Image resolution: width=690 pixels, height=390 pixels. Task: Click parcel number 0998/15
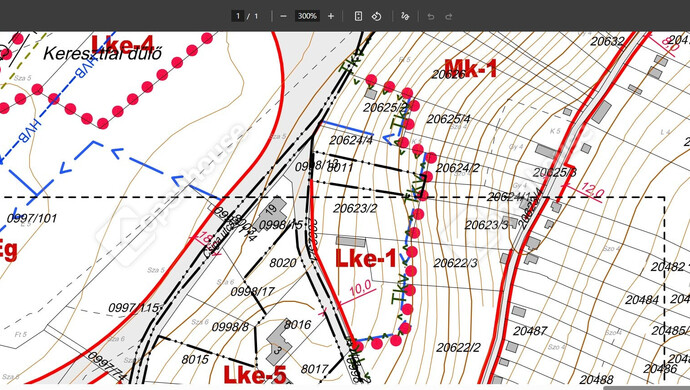pos(281,225)
